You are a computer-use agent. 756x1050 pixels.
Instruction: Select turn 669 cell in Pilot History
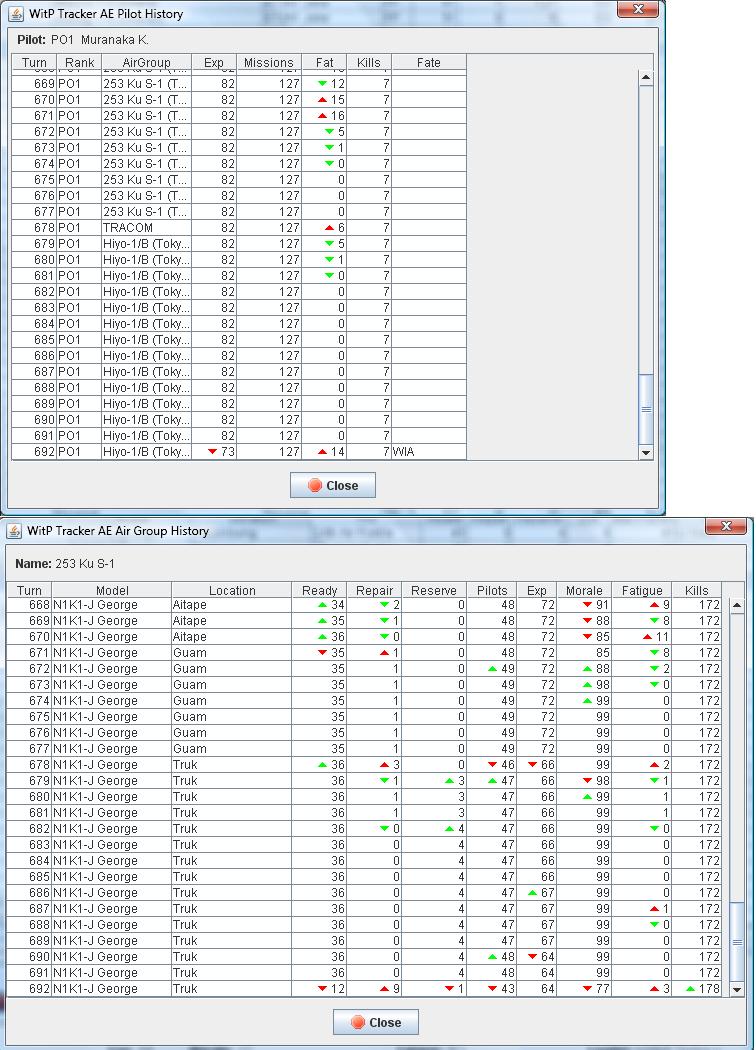(34, 84)
